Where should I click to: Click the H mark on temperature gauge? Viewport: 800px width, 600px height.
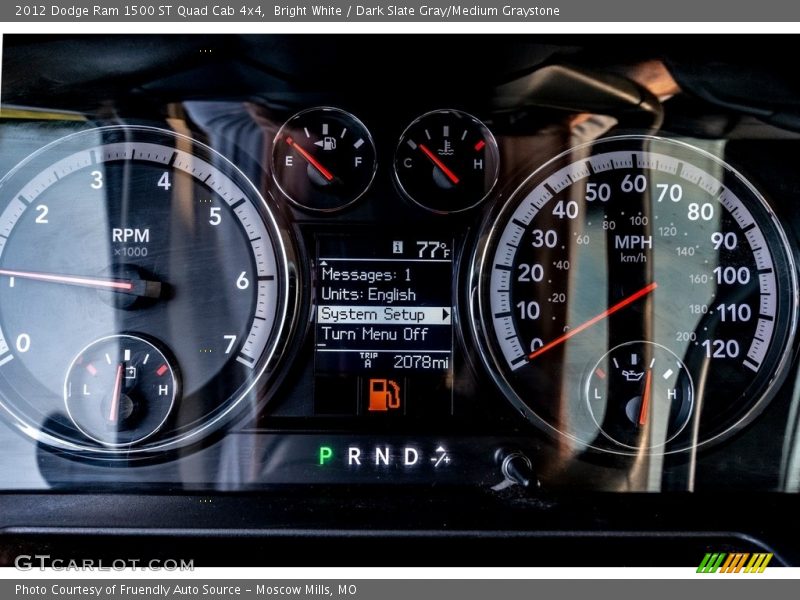478,164
